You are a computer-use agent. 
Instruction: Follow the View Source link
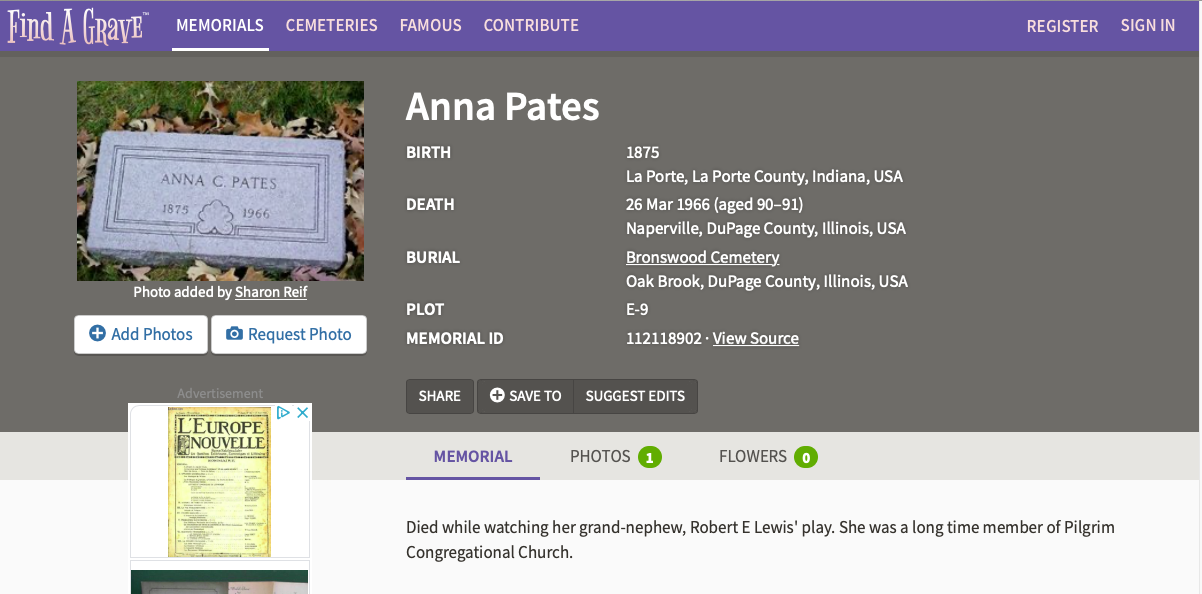(755, 338)
